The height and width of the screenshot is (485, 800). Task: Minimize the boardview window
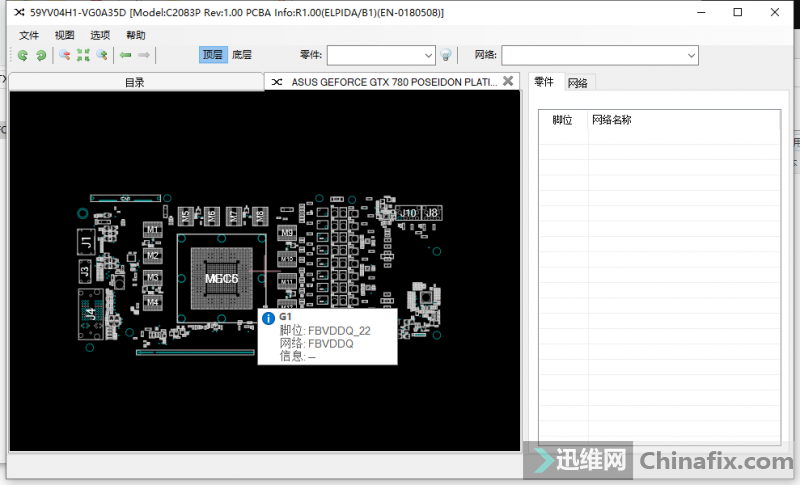click(x=702, y=12)
